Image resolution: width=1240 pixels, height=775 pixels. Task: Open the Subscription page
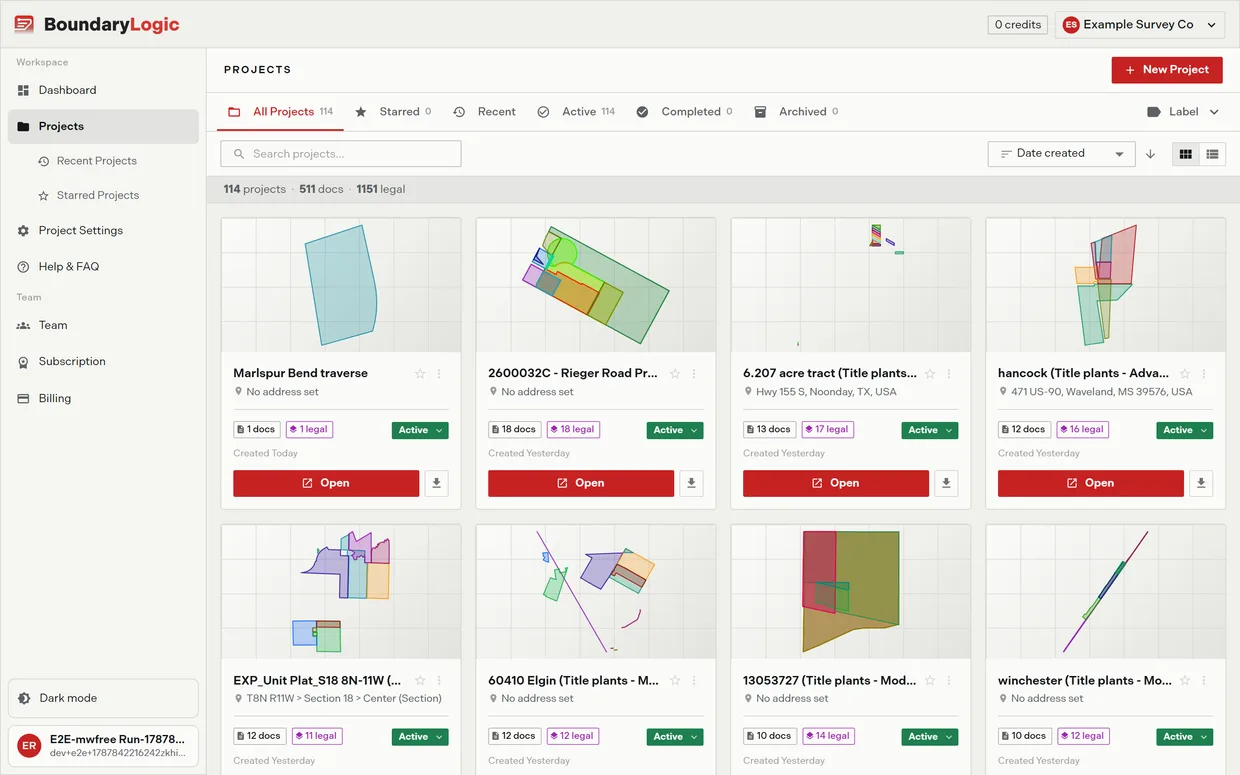click(103, 362)
